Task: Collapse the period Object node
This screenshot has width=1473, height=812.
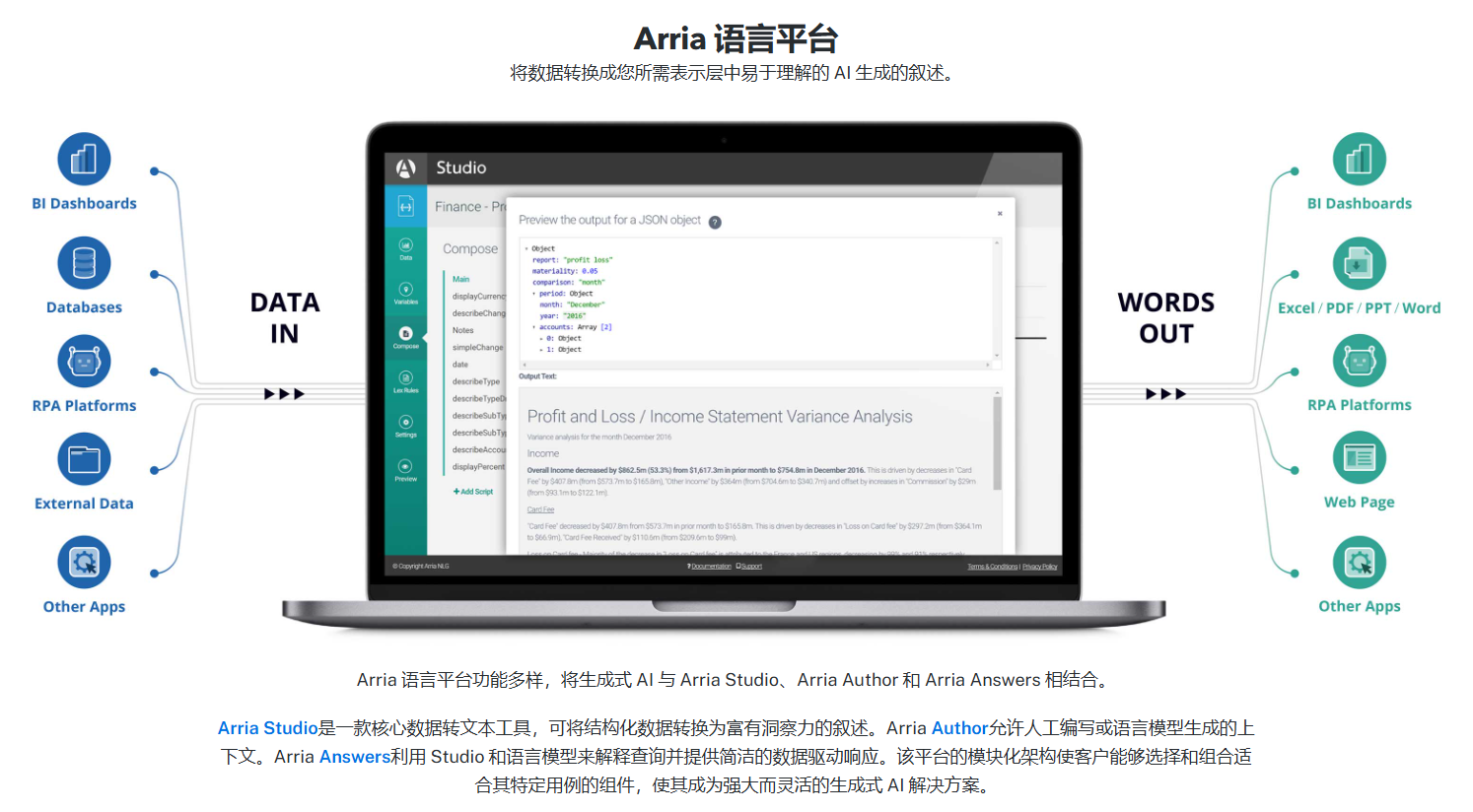Action: [x=534, y=294]
